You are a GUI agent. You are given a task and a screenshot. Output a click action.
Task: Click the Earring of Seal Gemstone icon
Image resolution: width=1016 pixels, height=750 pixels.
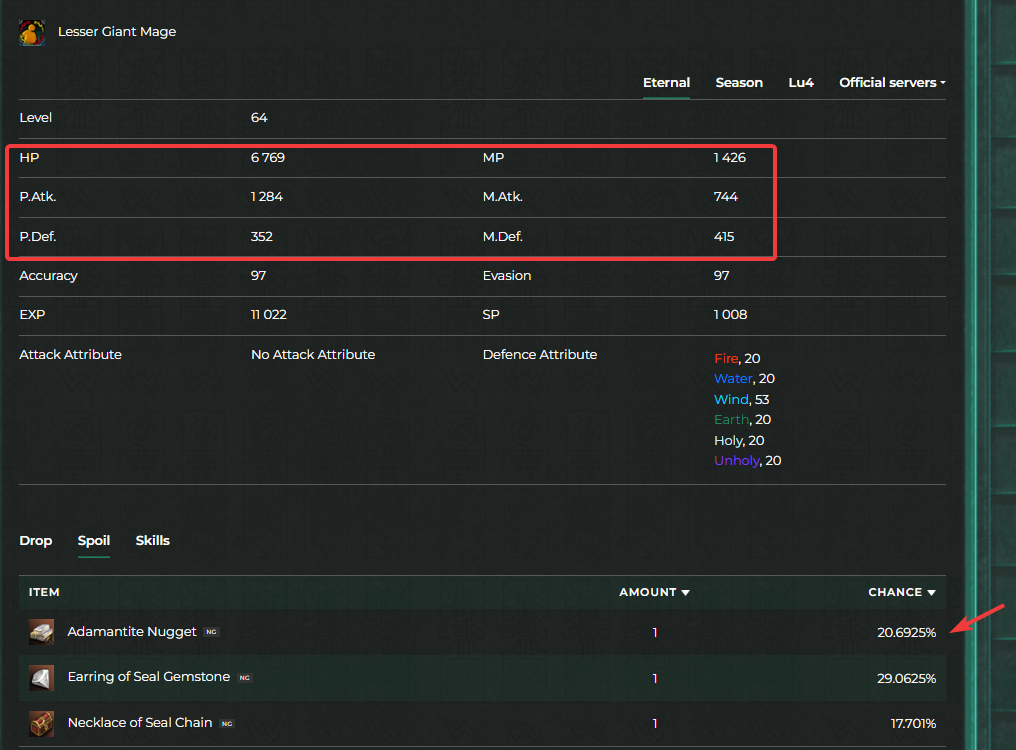pos(42,677)
